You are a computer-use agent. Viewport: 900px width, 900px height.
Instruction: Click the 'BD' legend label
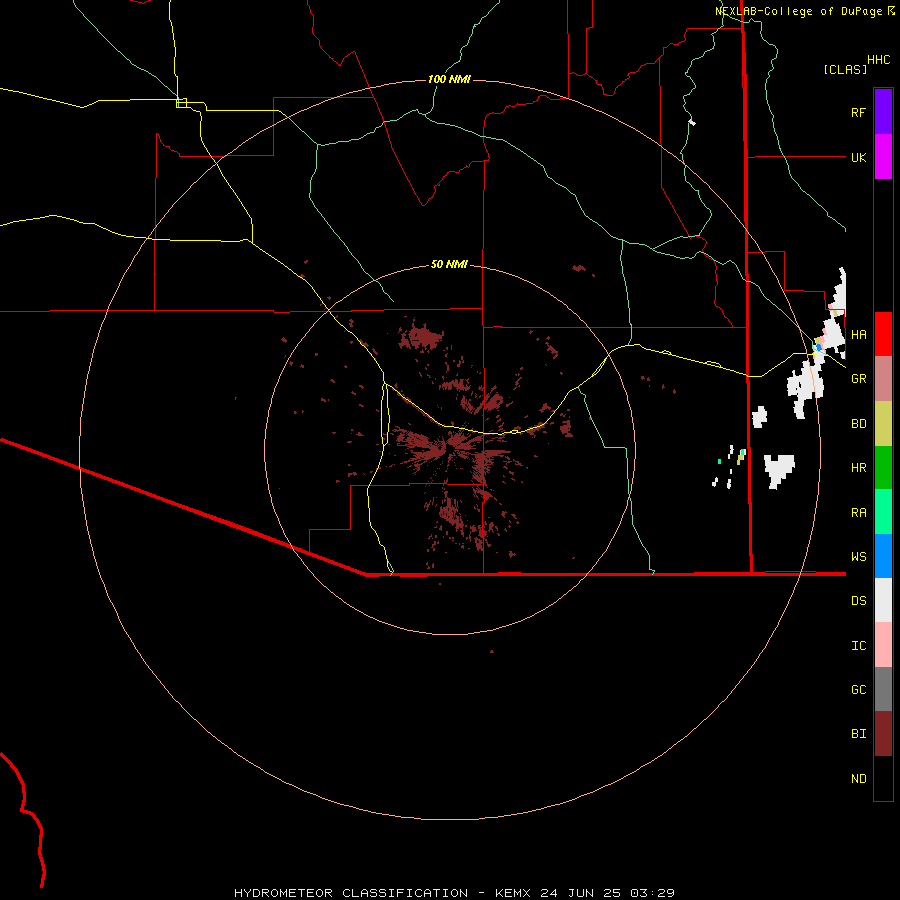(x=859, y=424)
